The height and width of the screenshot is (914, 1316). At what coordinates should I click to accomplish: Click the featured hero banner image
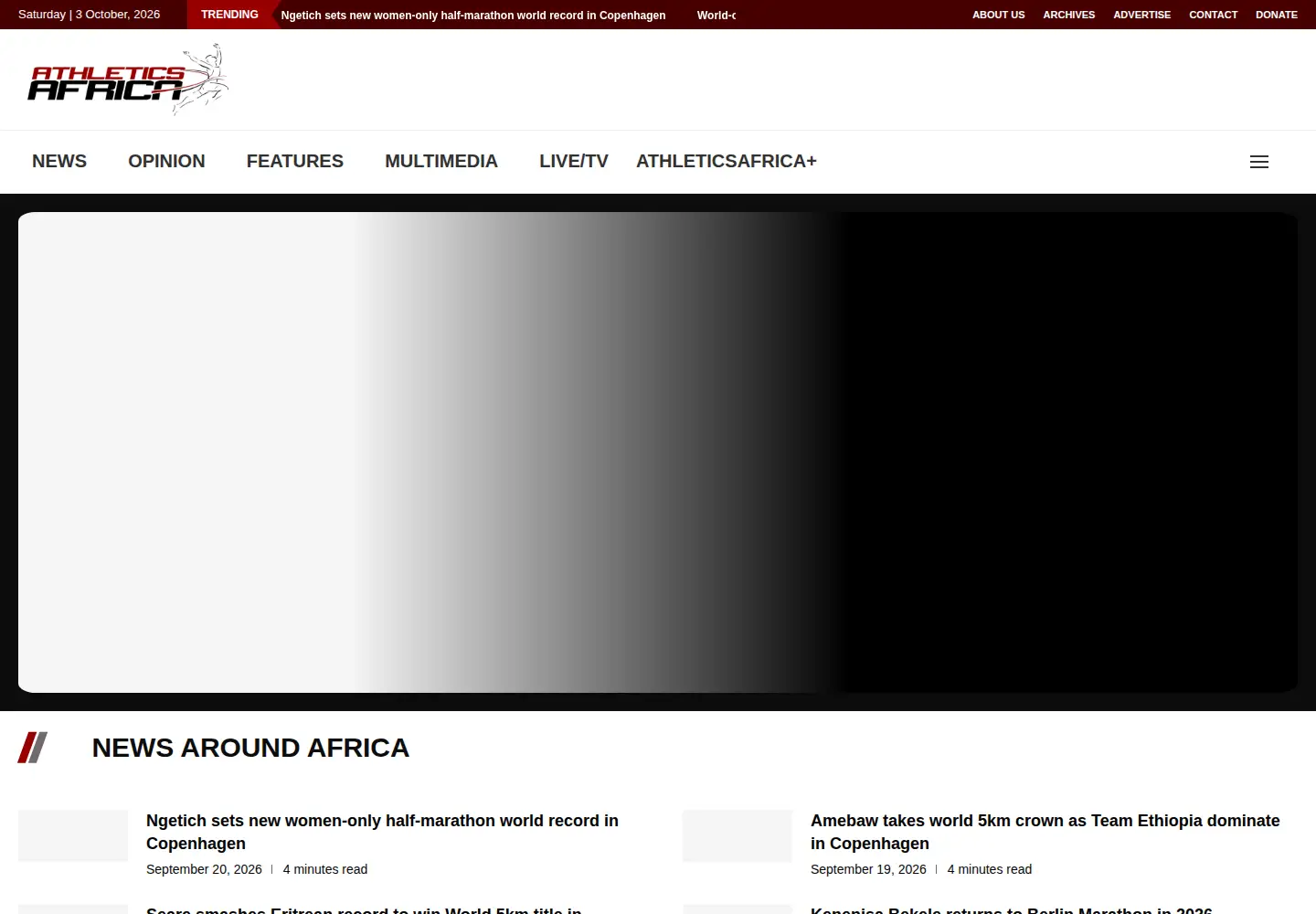pos(658,452)
